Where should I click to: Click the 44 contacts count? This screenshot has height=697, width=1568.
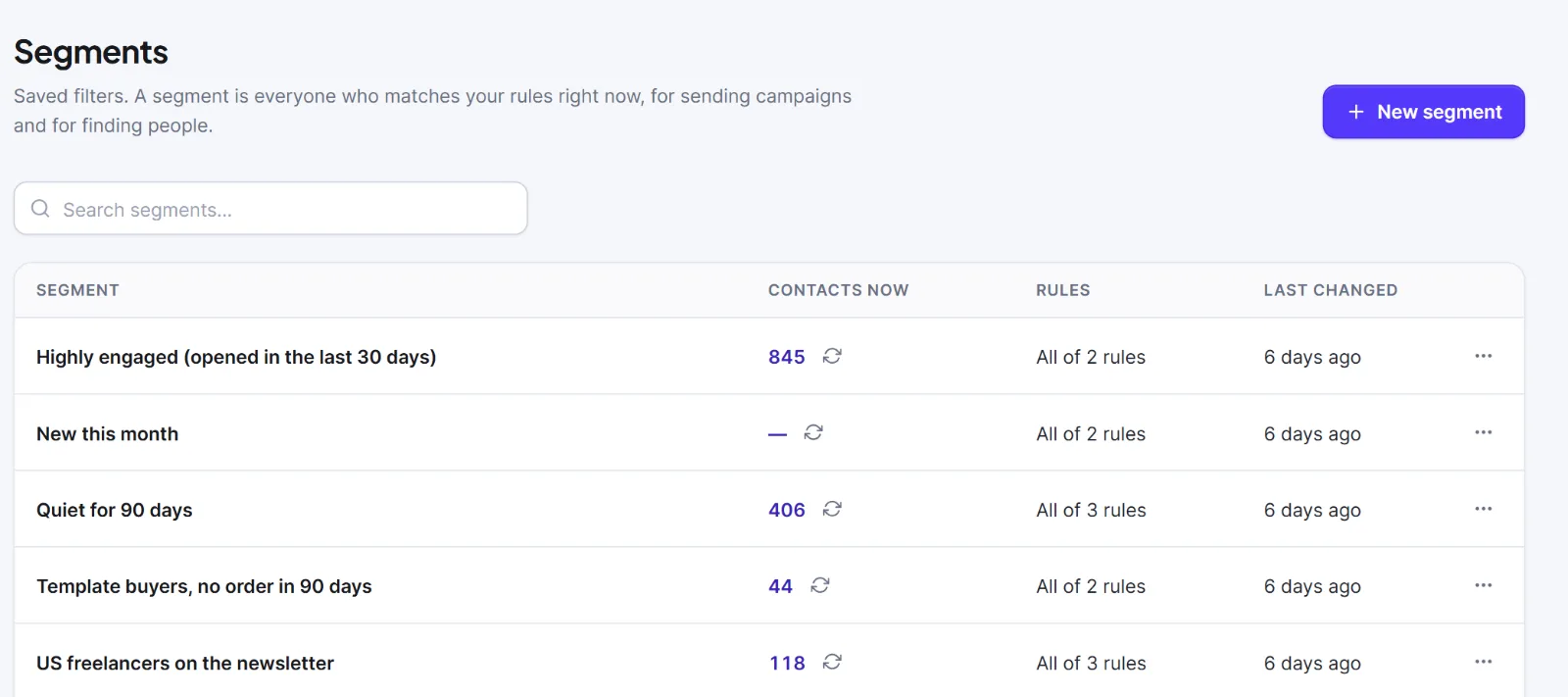(x=780, y=586)
